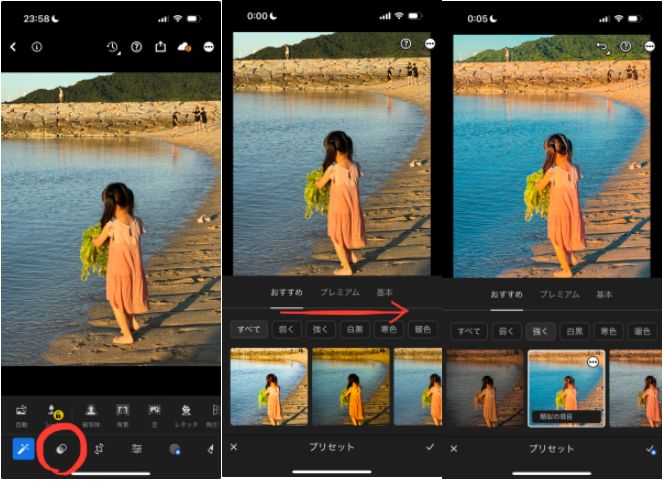Apply the 自動 auto-enhance quick action

tap(21, 415)
